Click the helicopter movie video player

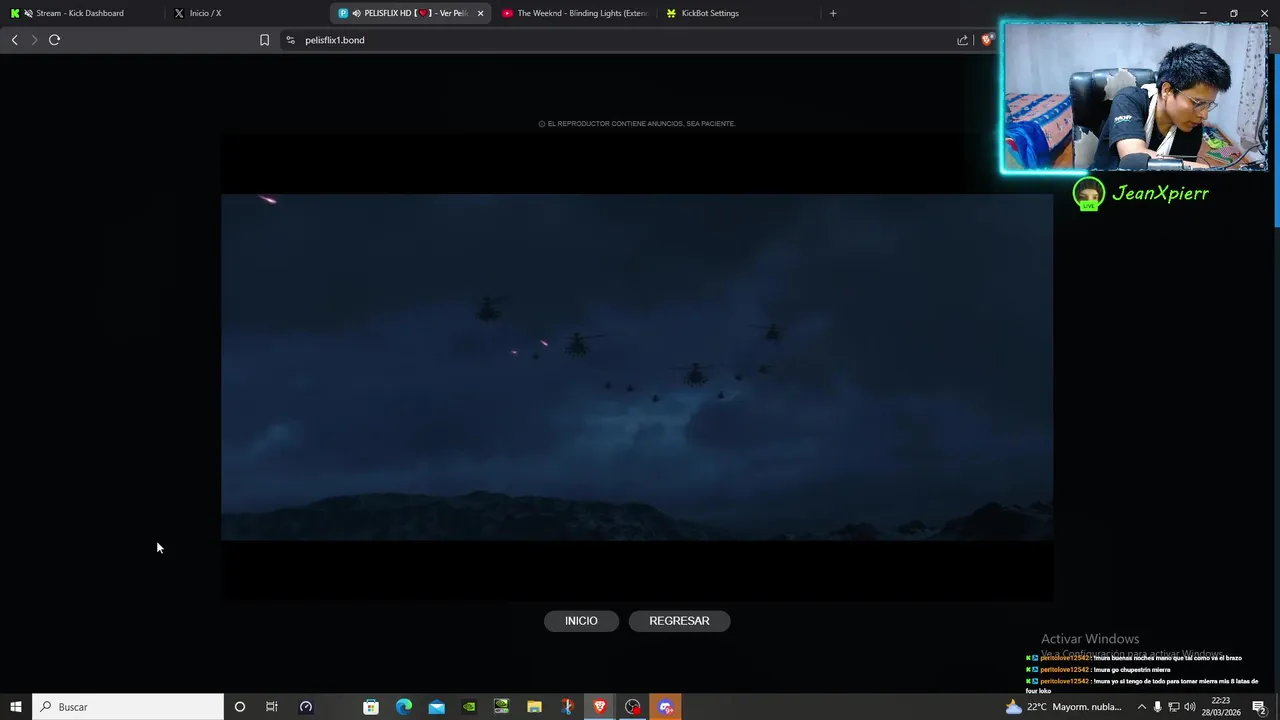click(x=637, y=367)
